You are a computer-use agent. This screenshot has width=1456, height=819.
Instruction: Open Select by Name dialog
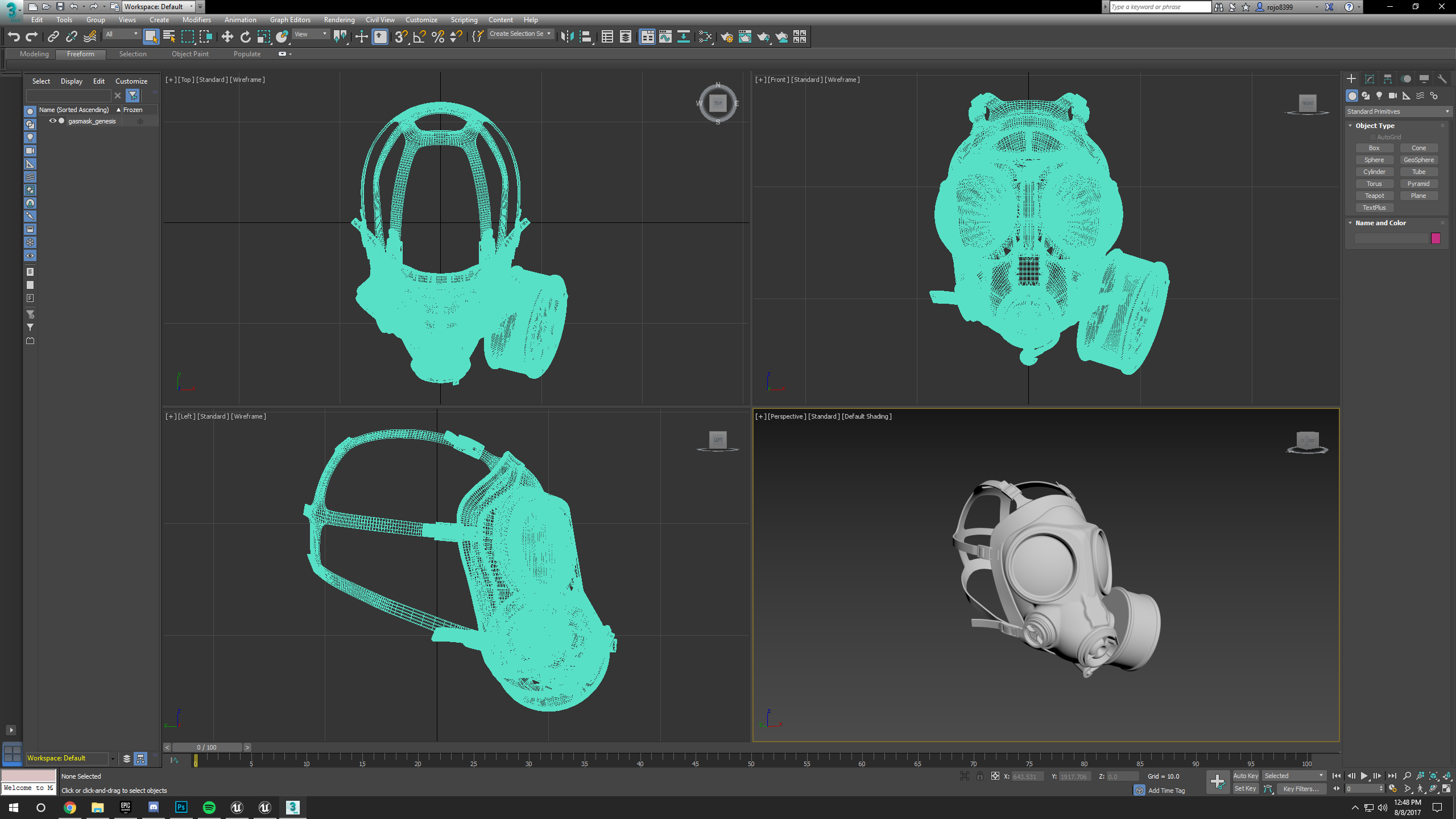point(169,37)
